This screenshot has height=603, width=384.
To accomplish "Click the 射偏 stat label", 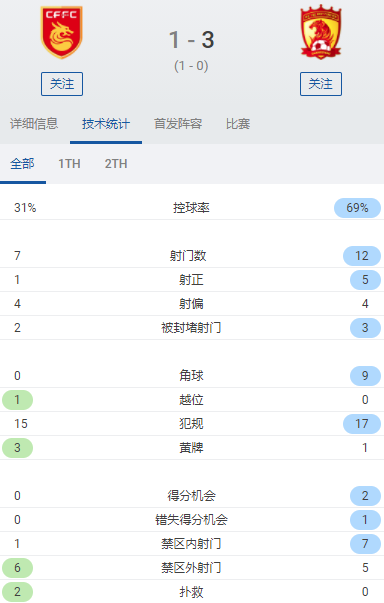I will click(x=191, y=304).
